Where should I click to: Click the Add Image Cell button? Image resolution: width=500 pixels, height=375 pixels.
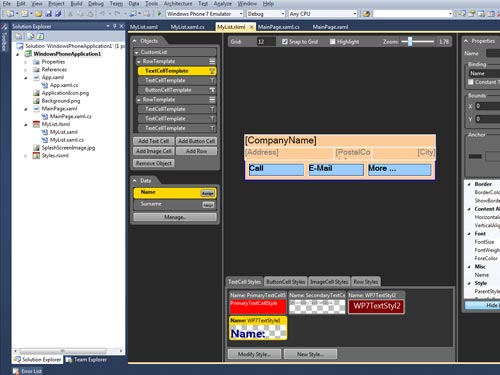[x=153, y=151]
